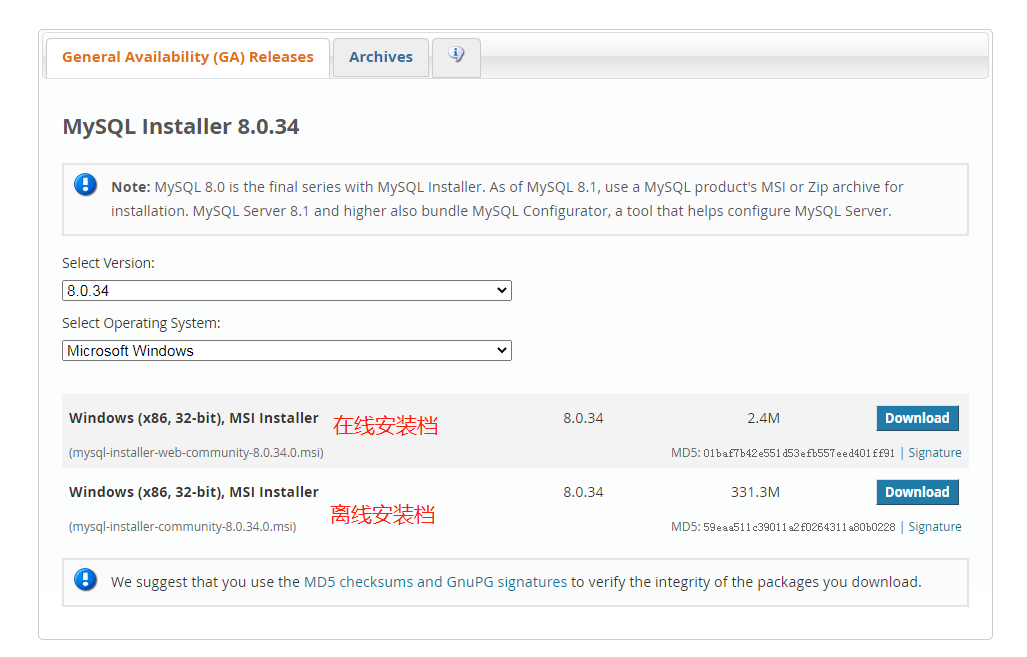Click the version 8.0.34 cell in the 331.3M row

coord(583,493)
